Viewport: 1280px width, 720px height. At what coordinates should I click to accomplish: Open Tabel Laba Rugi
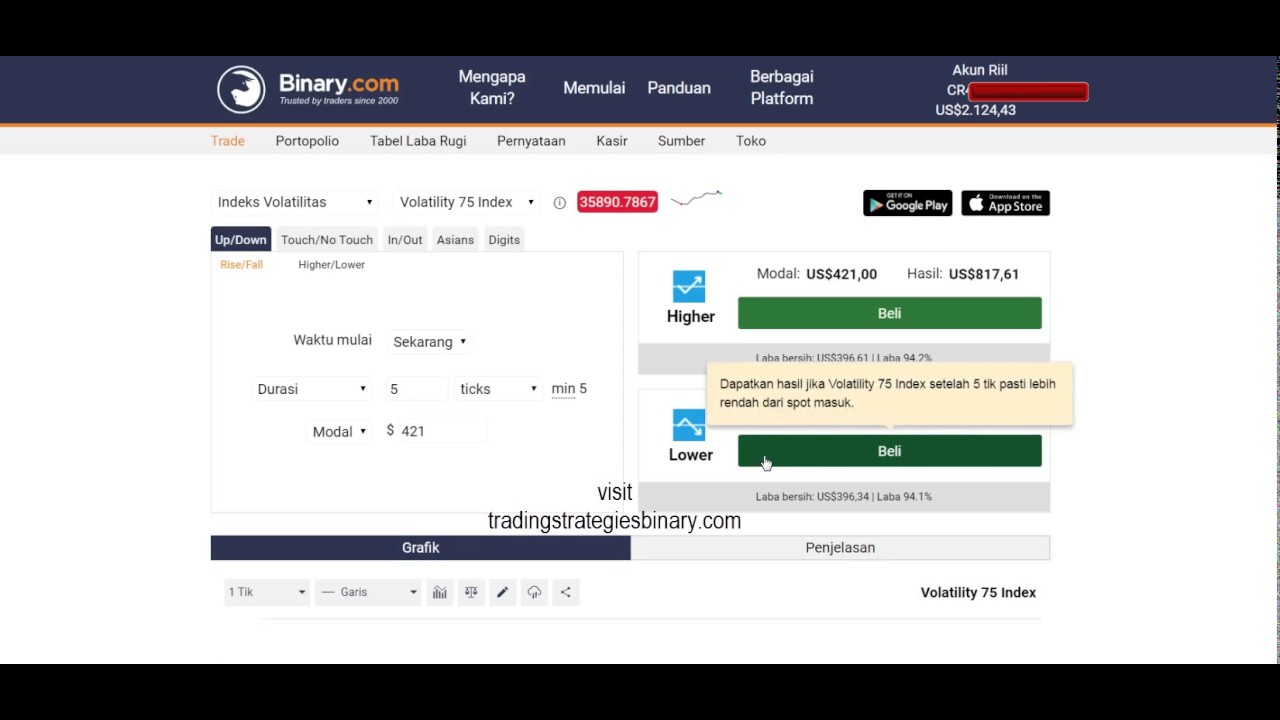click(418, 141)
